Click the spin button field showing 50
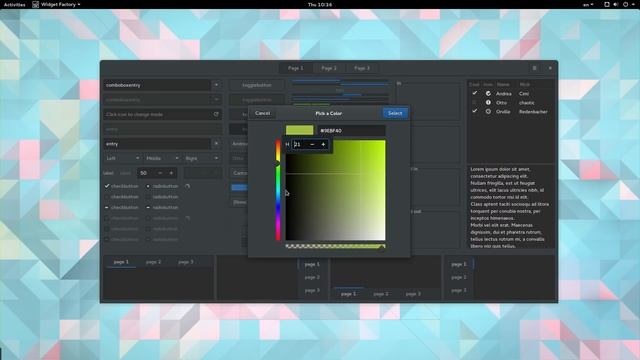 pyautogui.click(x=146, y=173)
